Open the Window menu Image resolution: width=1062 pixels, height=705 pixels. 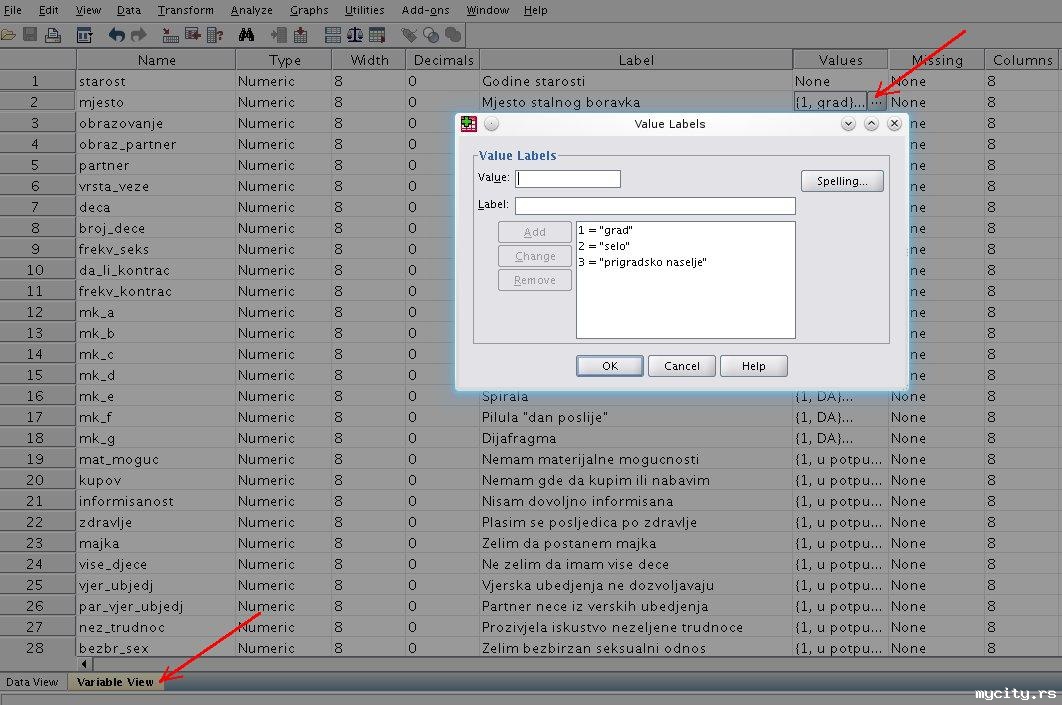488,10
